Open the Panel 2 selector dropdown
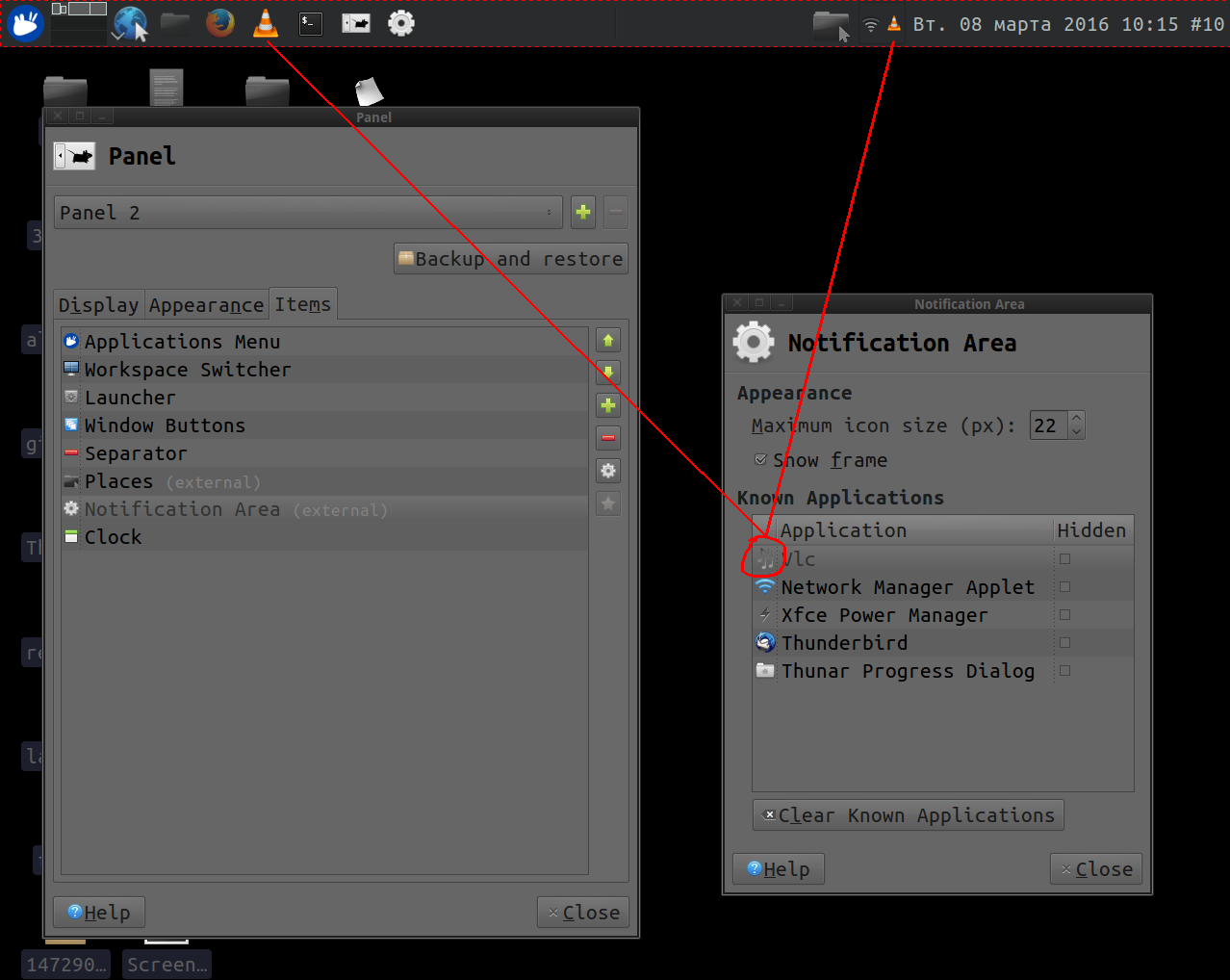The image size is (1230, 980). 308,213
